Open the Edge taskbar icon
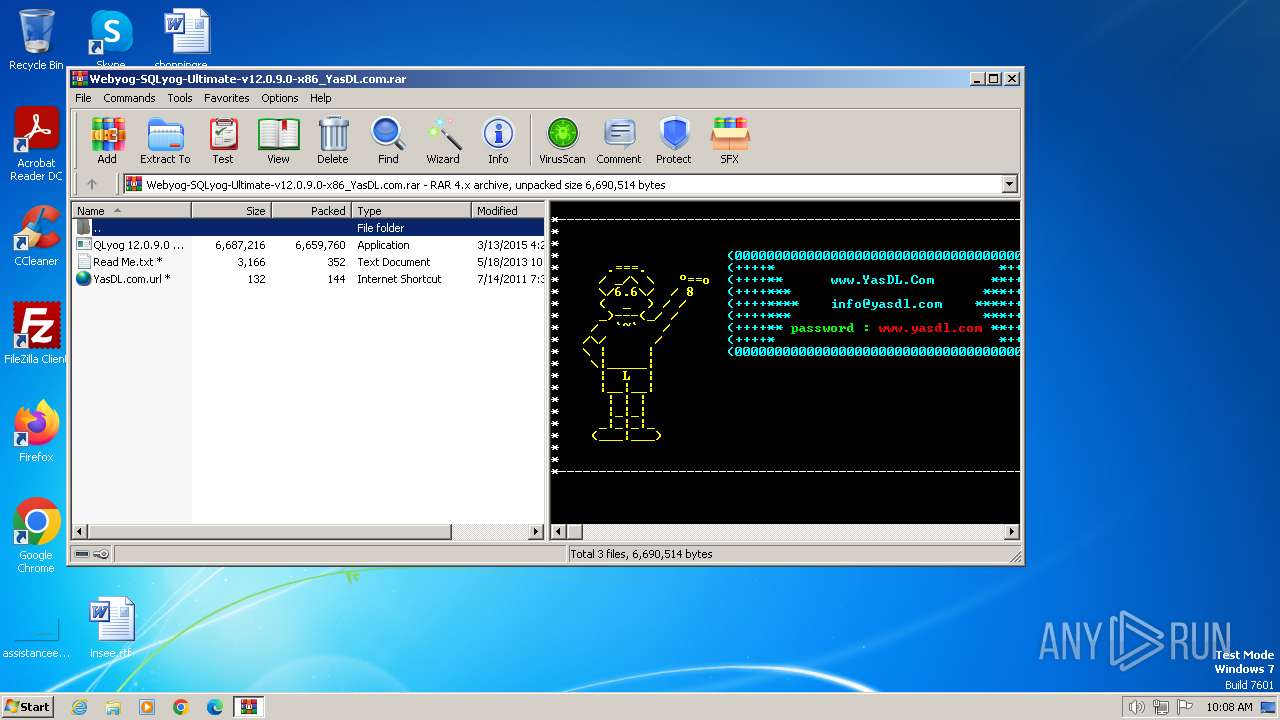This screenshot has width=1280, height=720. tap(215, 707)
